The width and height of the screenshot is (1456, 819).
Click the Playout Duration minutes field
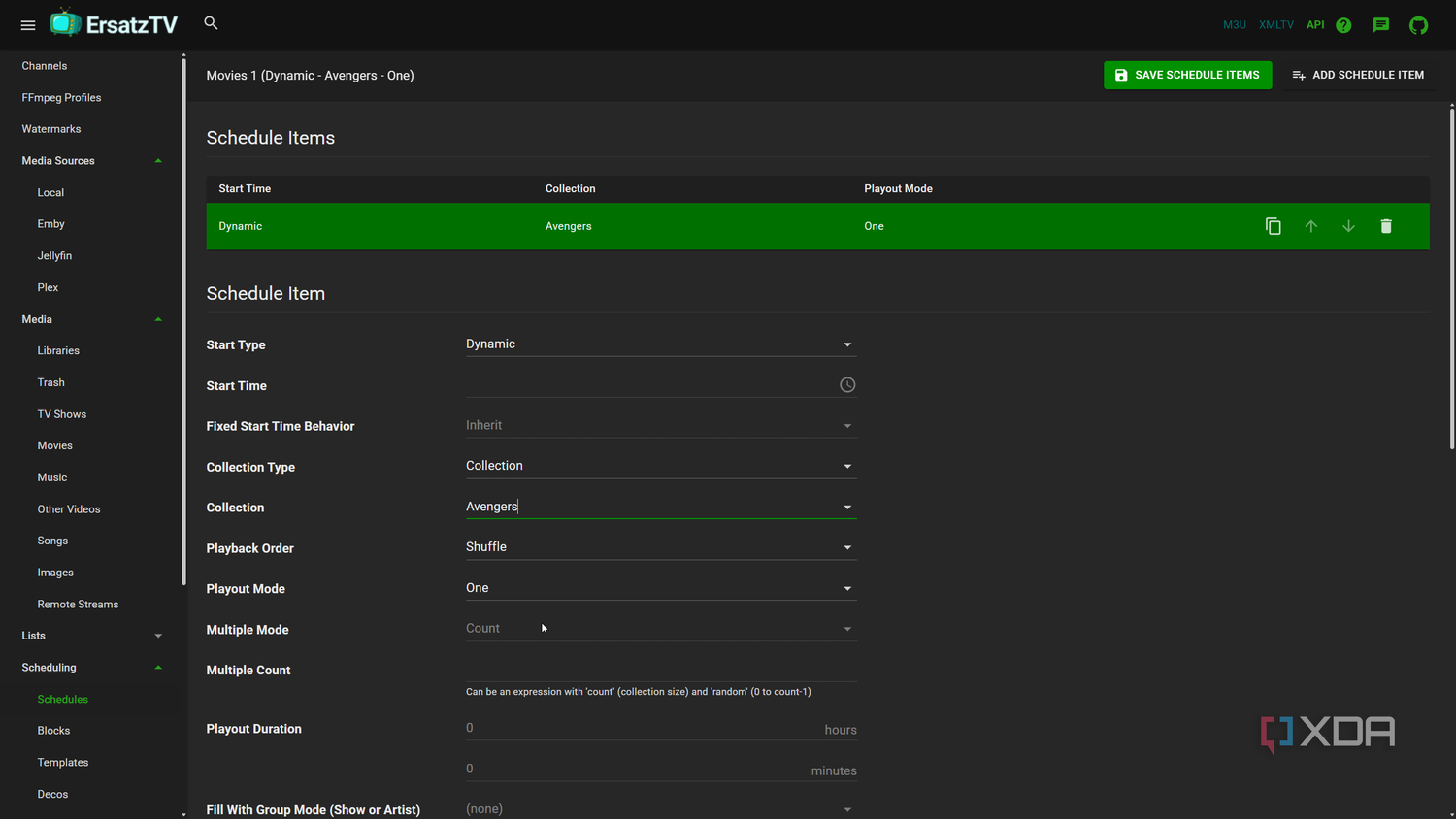(661, 769)
